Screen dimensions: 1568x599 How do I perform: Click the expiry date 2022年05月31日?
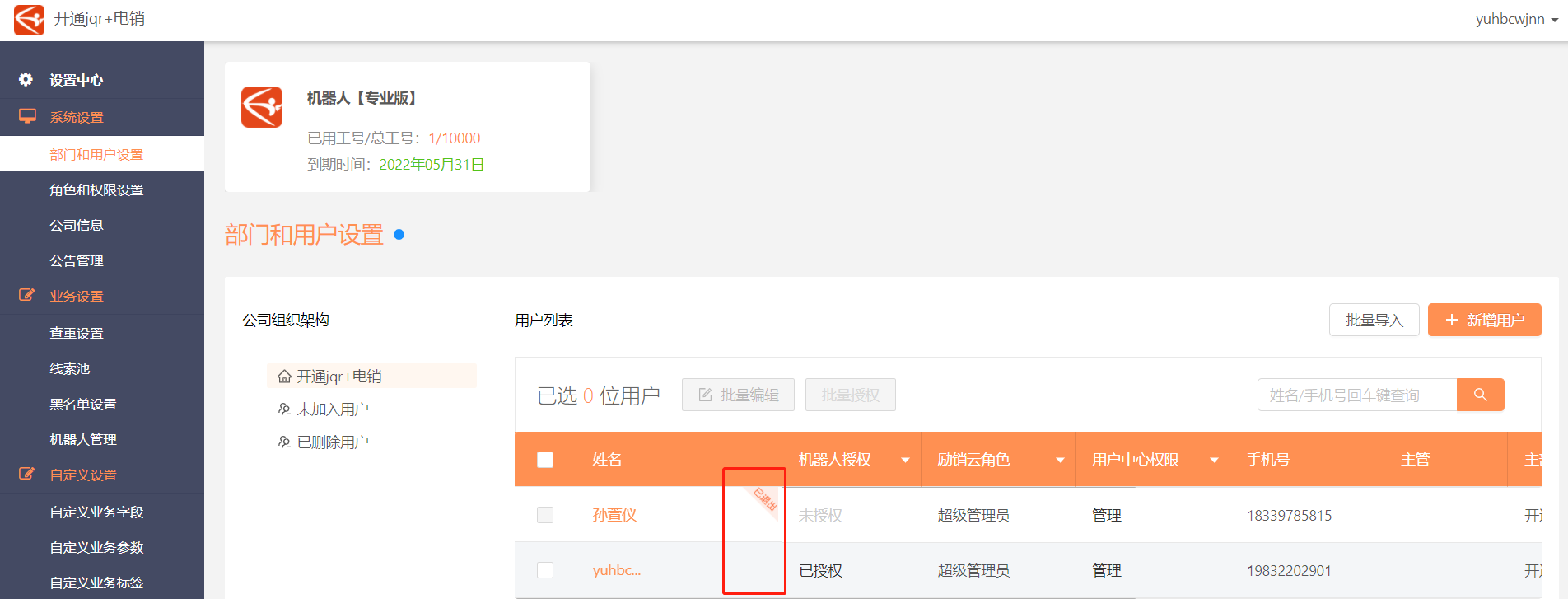coord(432,165)
